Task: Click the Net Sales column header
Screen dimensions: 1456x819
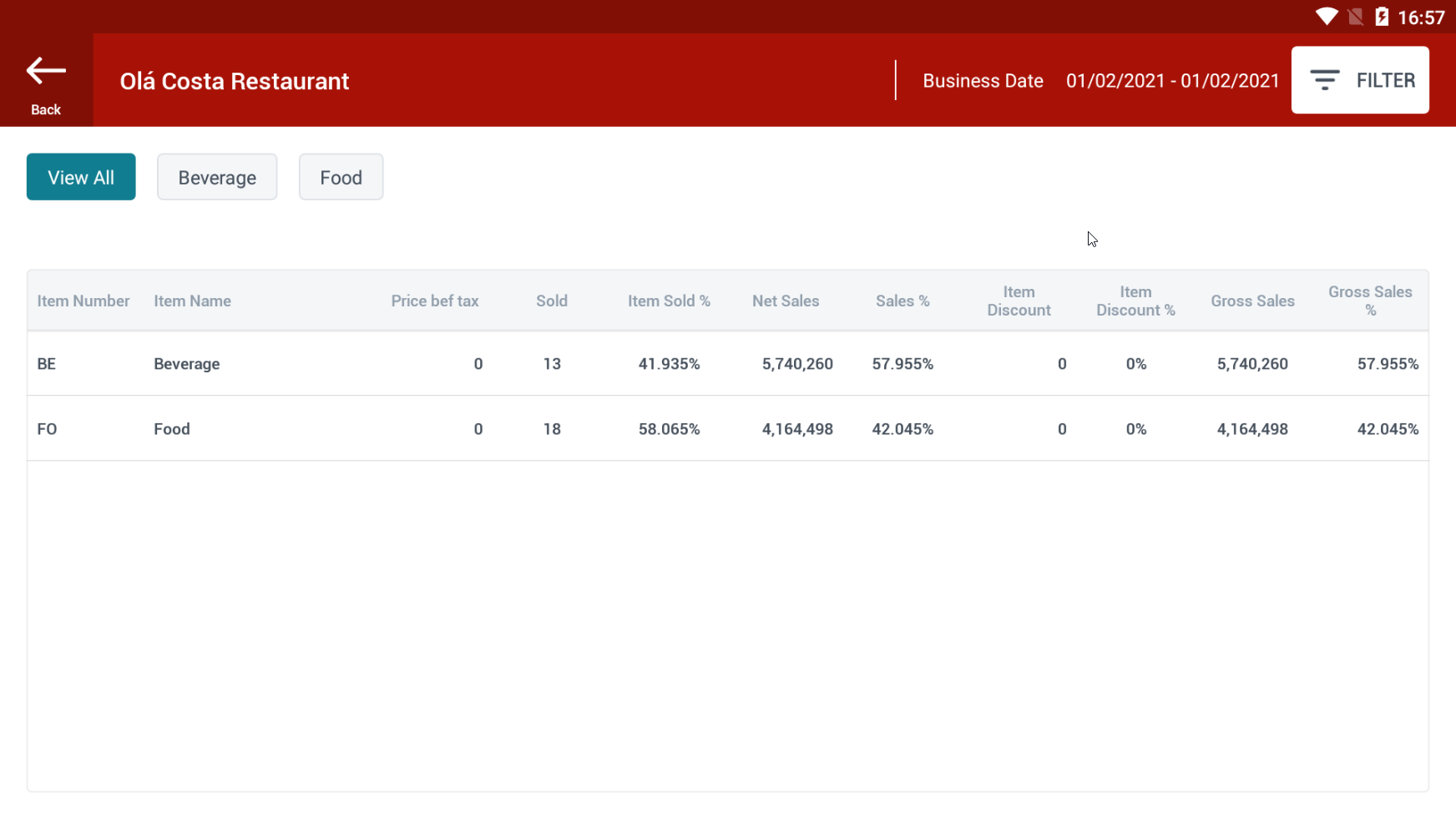Action: point(786,301)
